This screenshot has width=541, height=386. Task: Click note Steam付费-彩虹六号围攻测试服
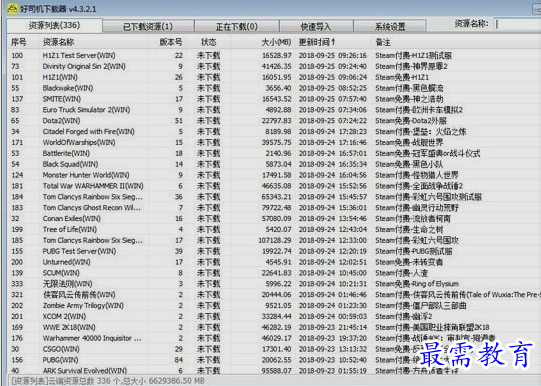point(429,197)
